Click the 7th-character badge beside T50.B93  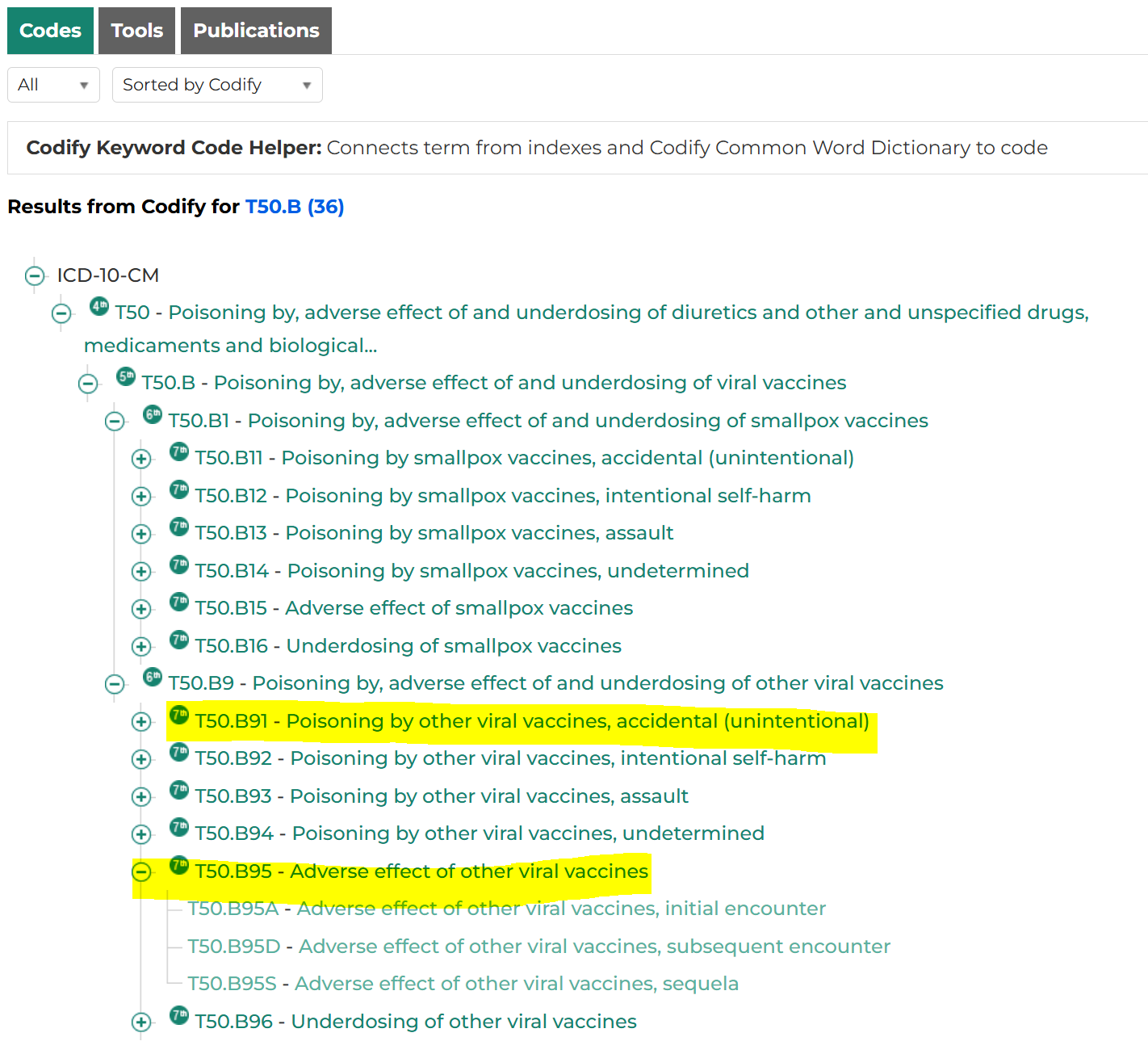179,789
